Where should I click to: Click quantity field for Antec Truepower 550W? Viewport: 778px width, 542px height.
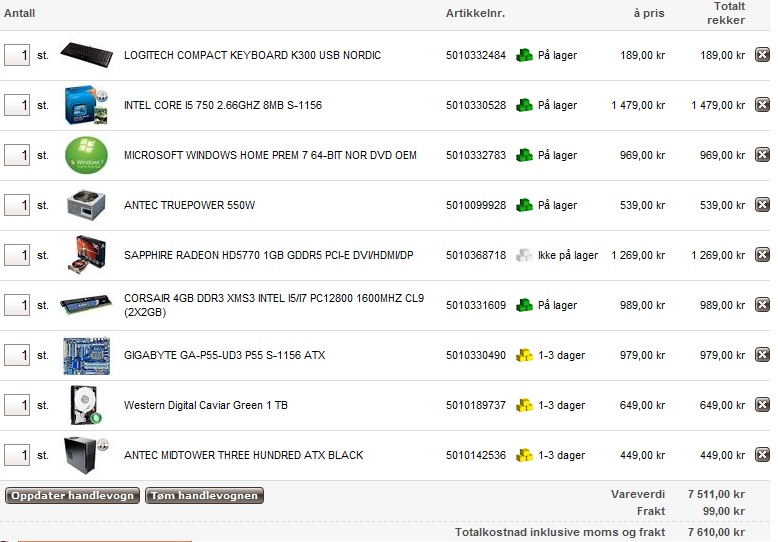point(17,205)
